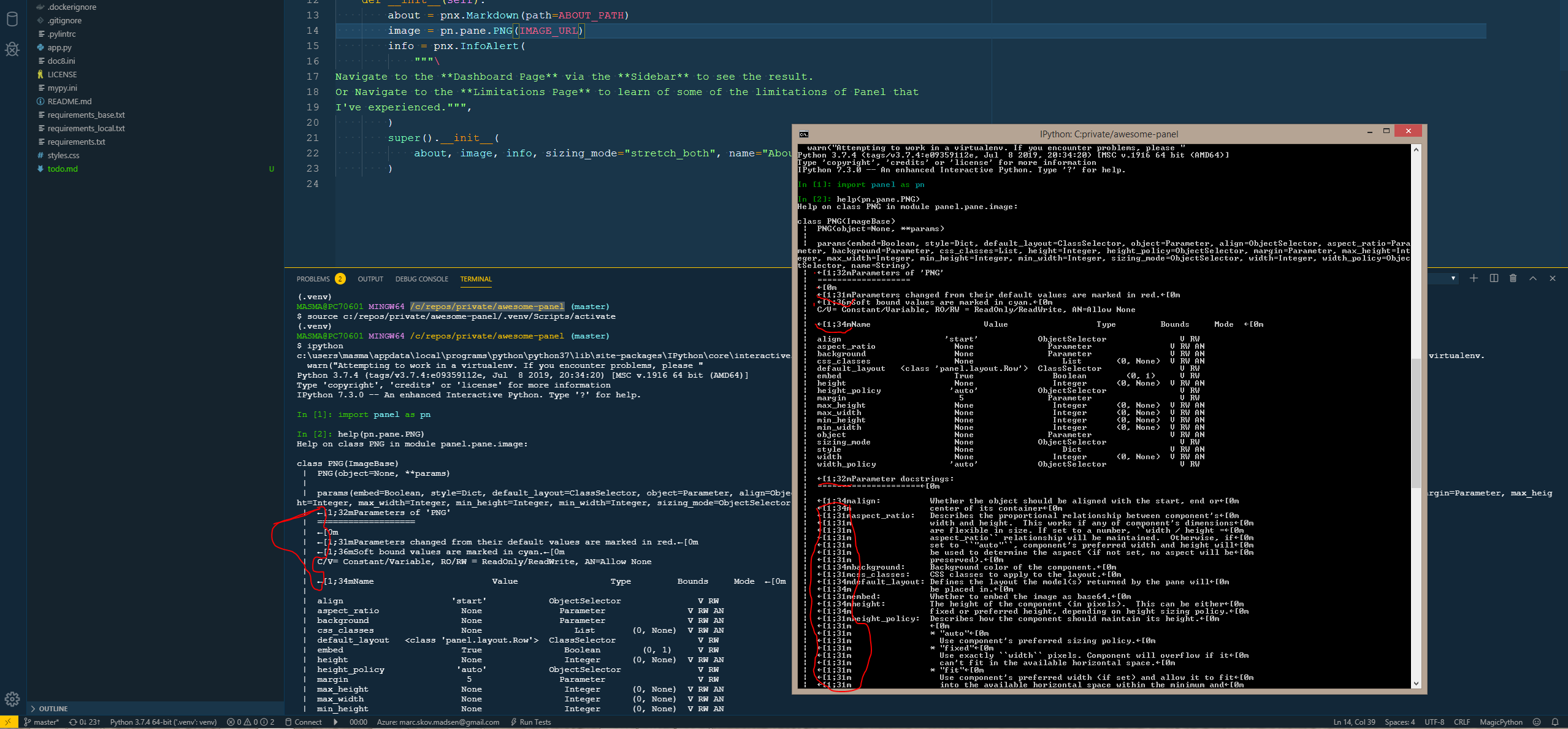Switch git branch via master* status item
The image size is (1568, 729).
pyautogui.click(x=41, y=722)
